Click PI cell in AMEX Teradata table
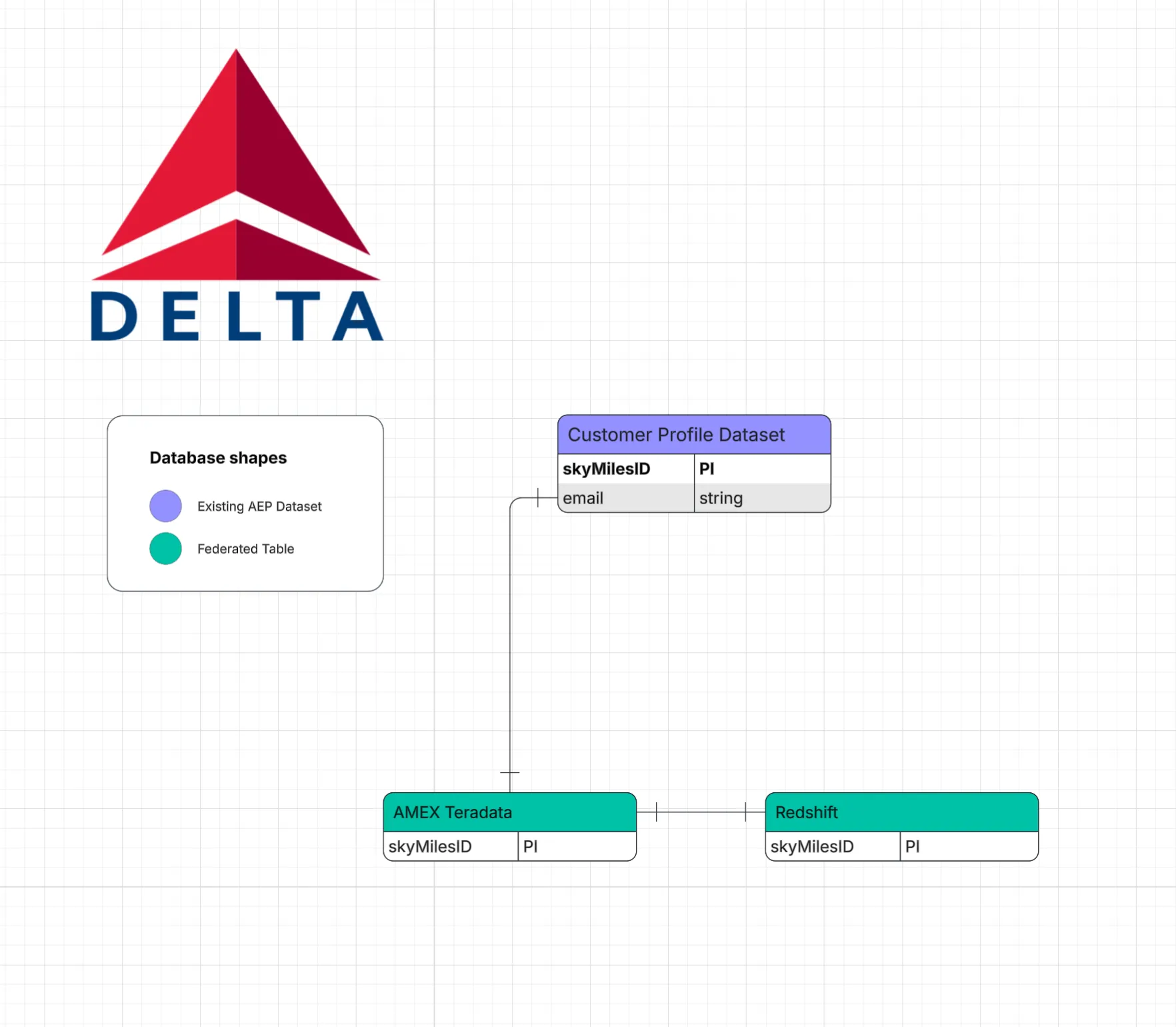Viewport: 1176px width, 1027px height. 577,847
